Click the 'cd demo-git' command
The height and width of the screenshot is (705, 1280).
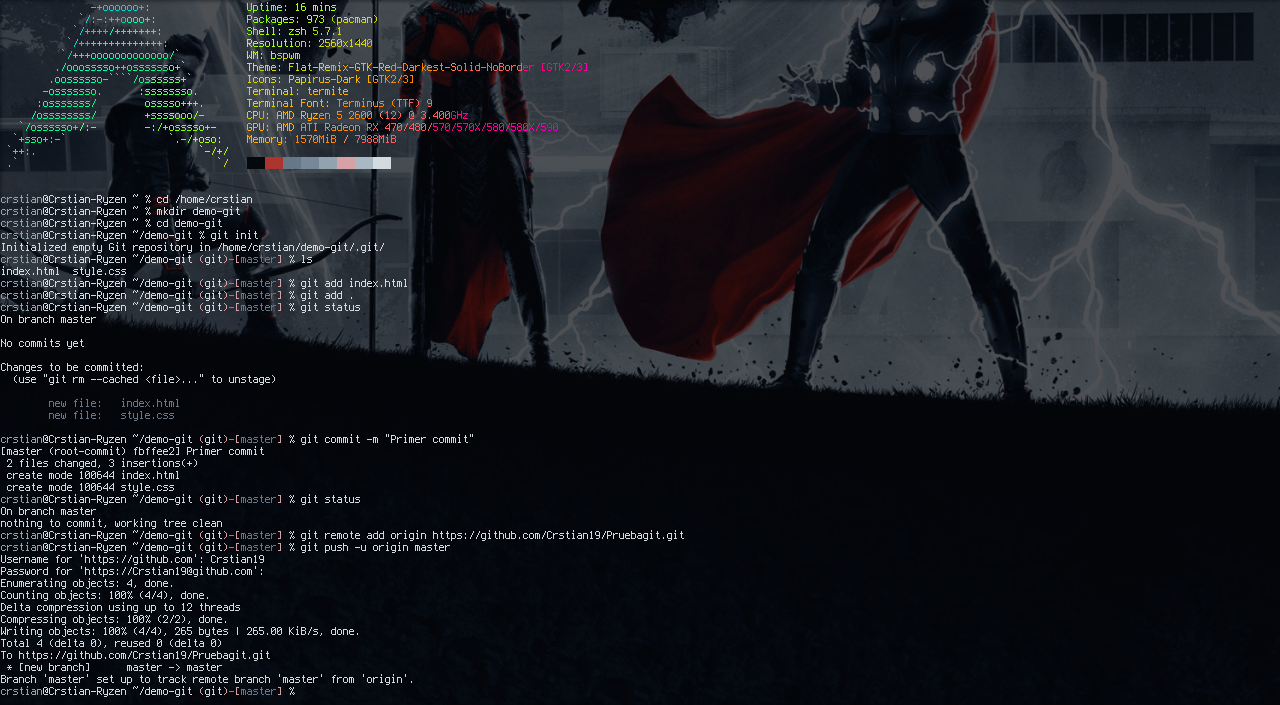click(x=189, y=224)
